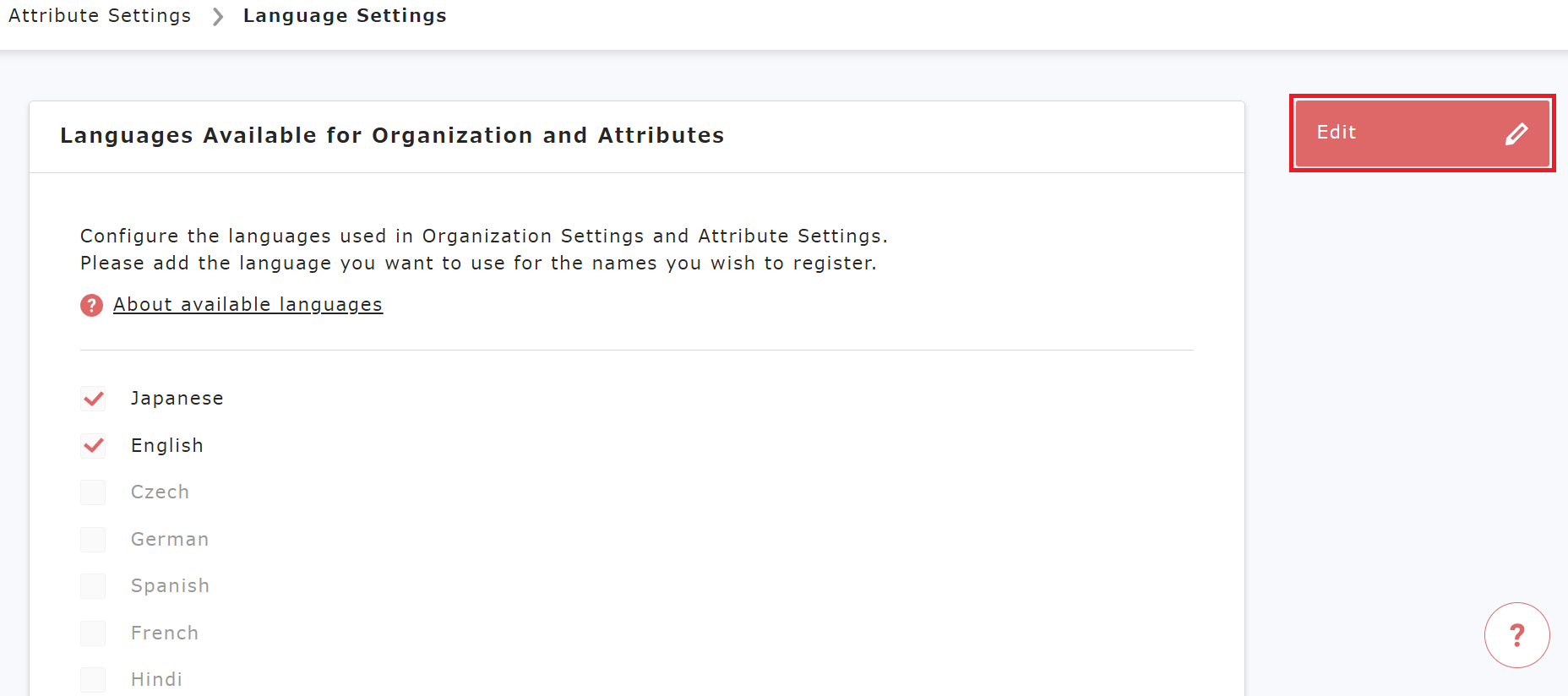The image size is (1568, 696).
Task: Uncheck the English language checkbox
Action: 93,446
